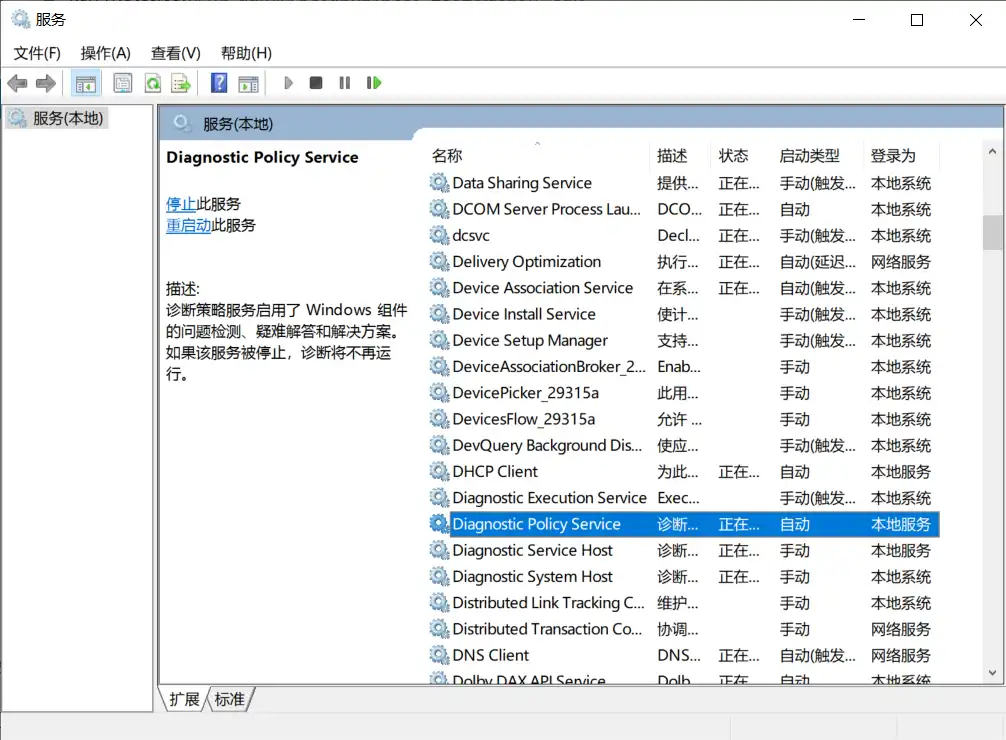1006x740 pixels.
Task: Click the Forward arrow toolbar icon
Action: coord(46,83)
